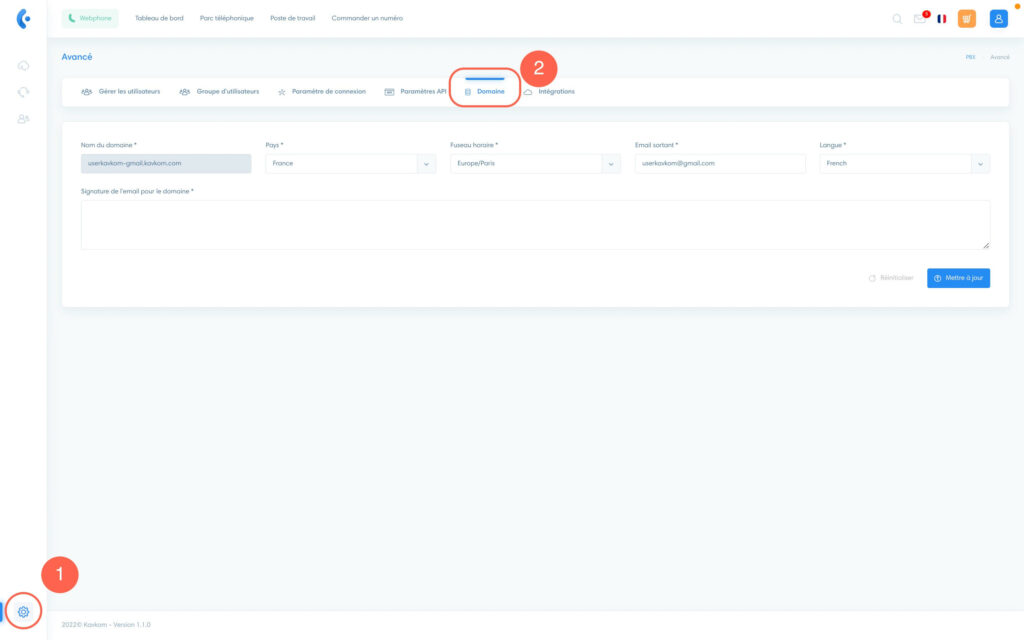Image resolution: width=1024 pixels, height=640 pixels.
Task: Click the Kavkom logo in top left
Action: pos(23,18)
